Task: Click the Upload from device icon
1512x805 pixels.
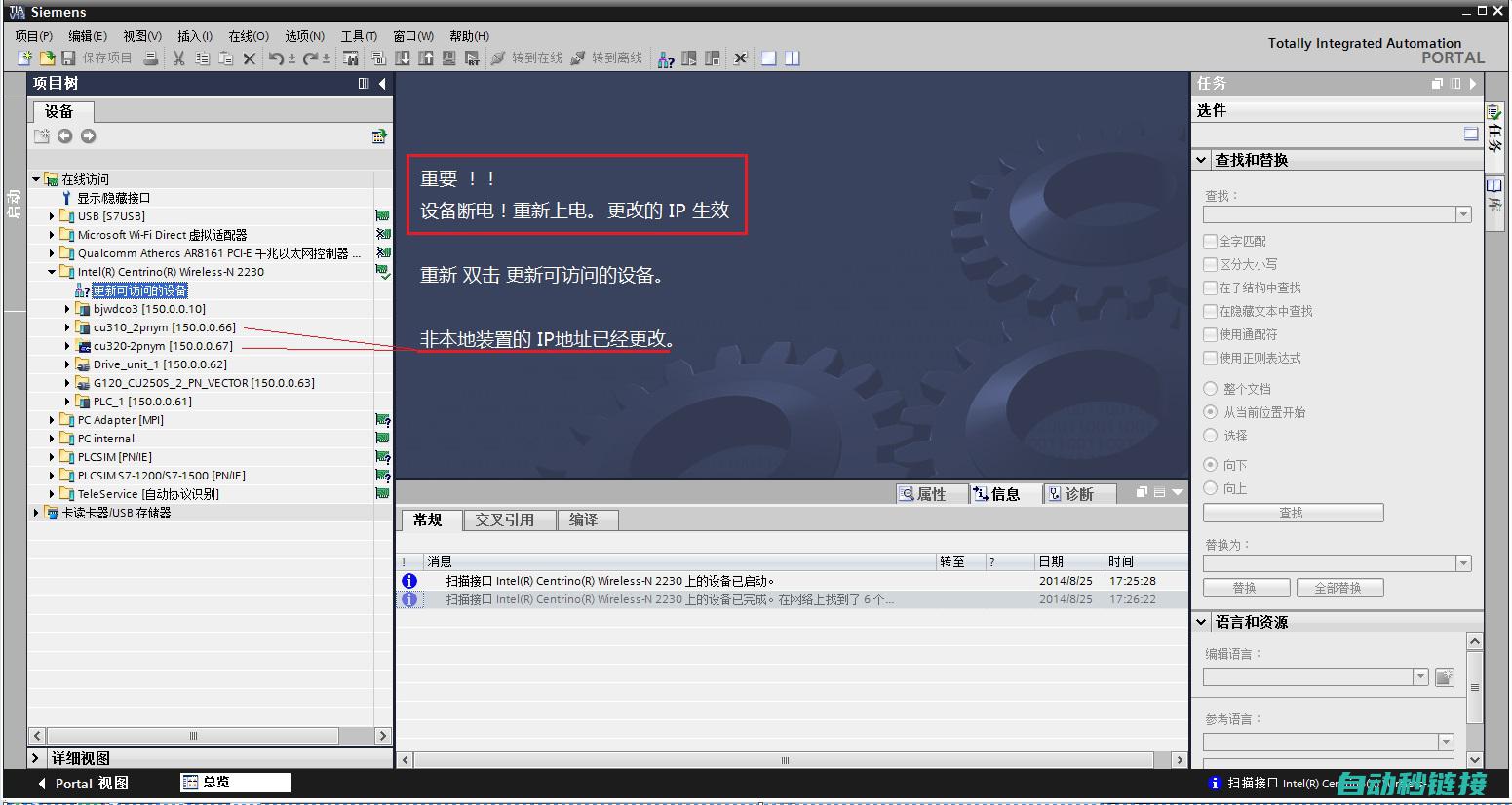Action: tap(426, 58)
